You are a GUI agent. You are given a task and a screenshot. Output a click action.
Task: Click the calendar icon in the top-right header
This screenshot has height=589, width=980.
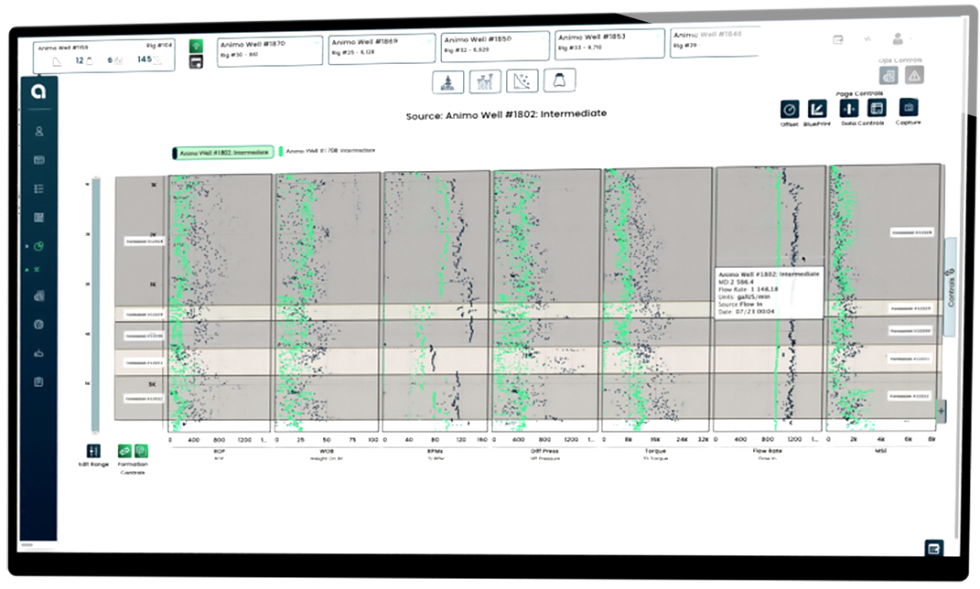(838, 39)
